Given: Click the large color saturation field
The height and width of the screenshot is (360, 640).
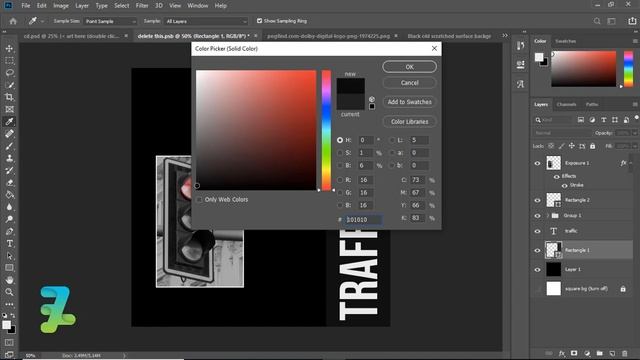Looking at the screenshot, I should [256, 130].
